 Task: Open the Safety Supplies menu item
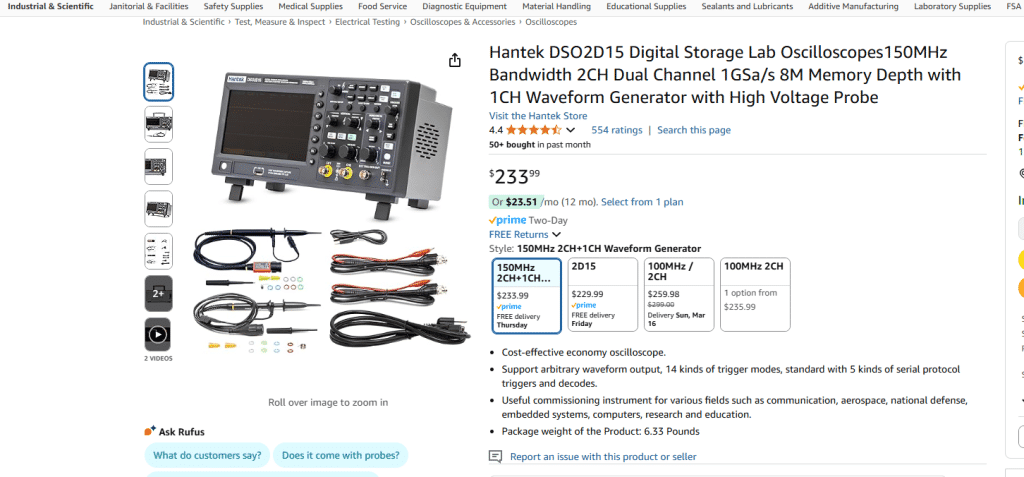coord(231,6)
